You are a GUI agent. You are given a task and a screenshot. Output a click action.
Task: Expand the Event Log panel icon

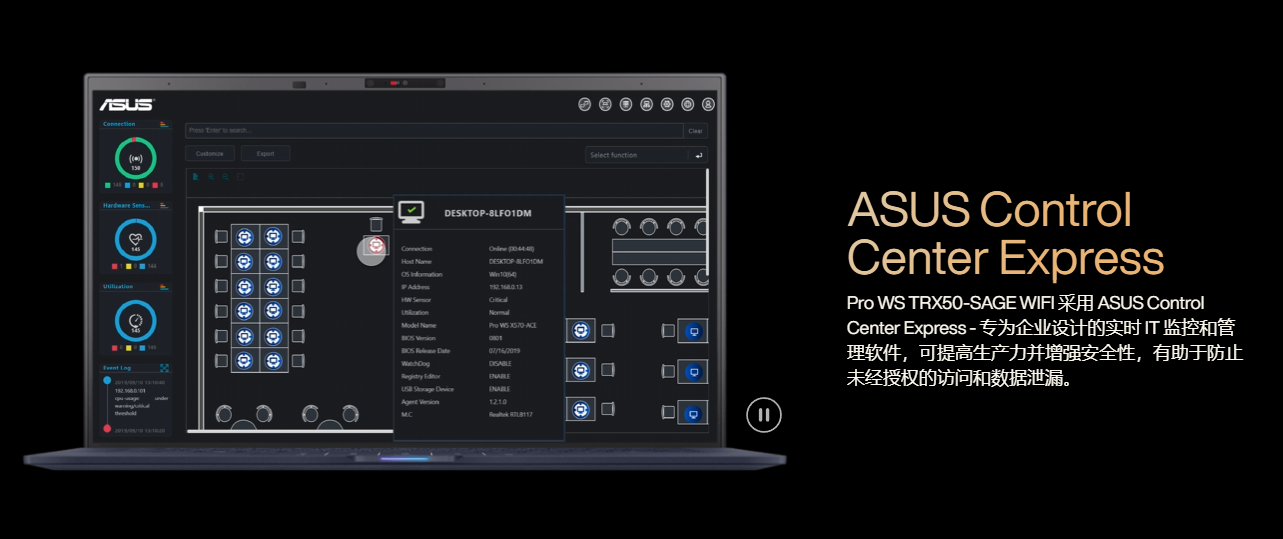pyautogui.click(x=164, y=368)
